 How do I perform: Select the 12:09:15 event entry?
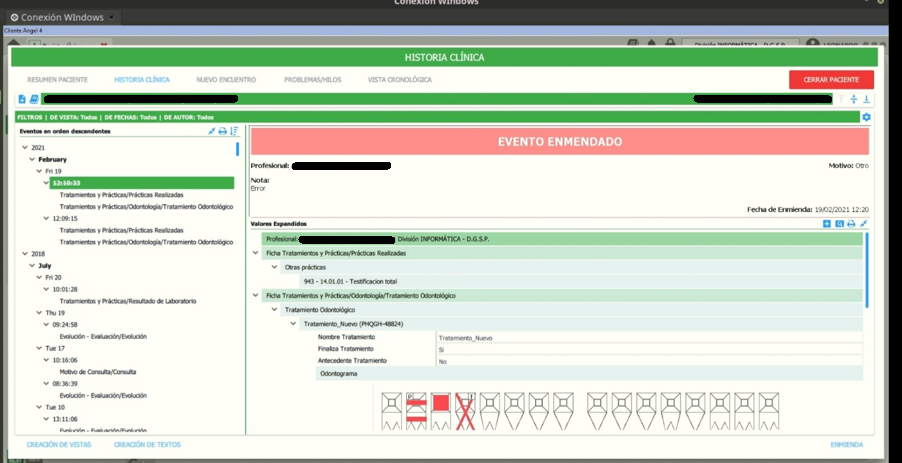click(x=65, y=219)
